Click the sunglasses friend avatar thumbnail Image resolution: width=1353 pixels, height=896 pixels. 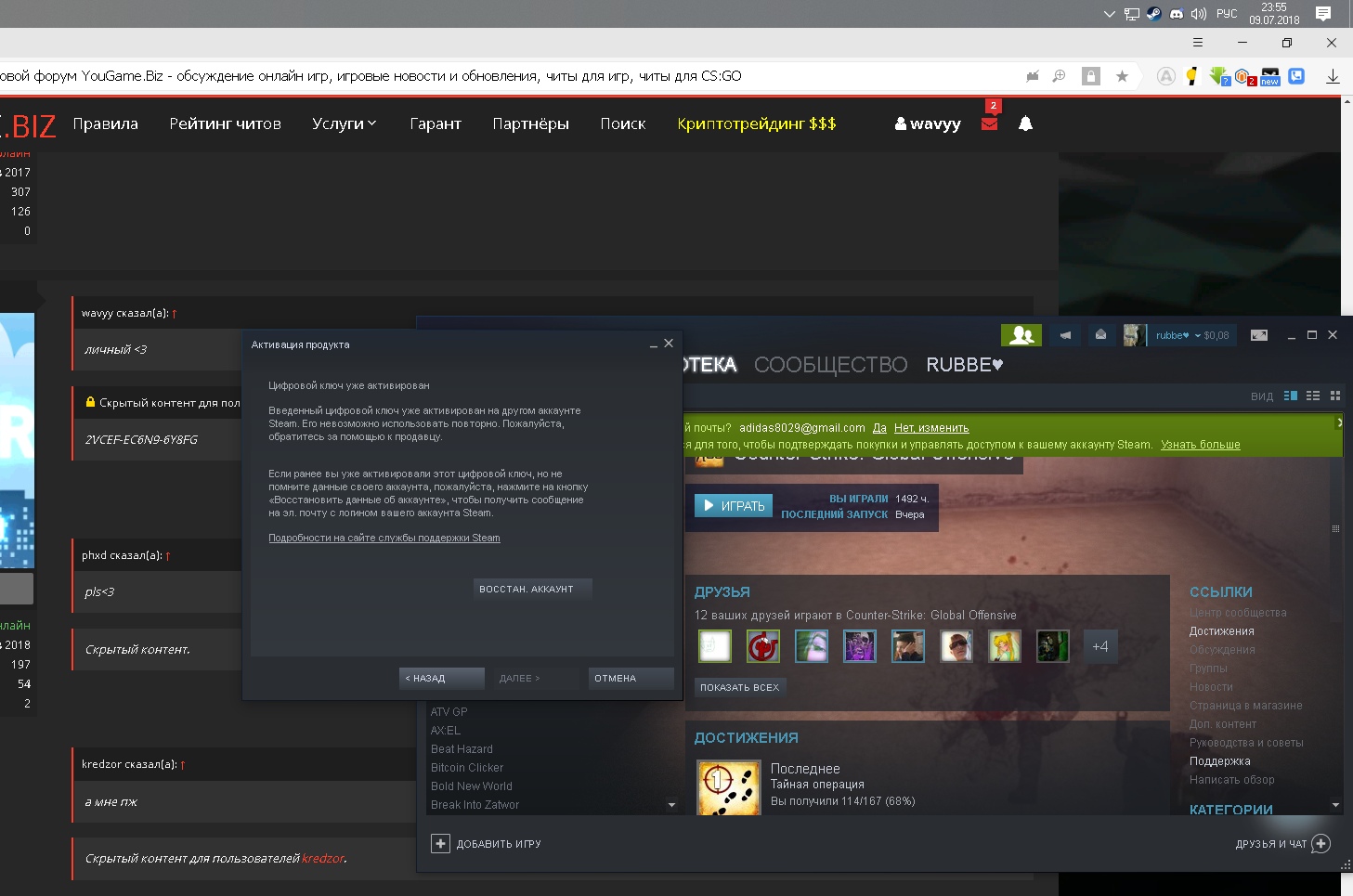[x=956, y=646]
